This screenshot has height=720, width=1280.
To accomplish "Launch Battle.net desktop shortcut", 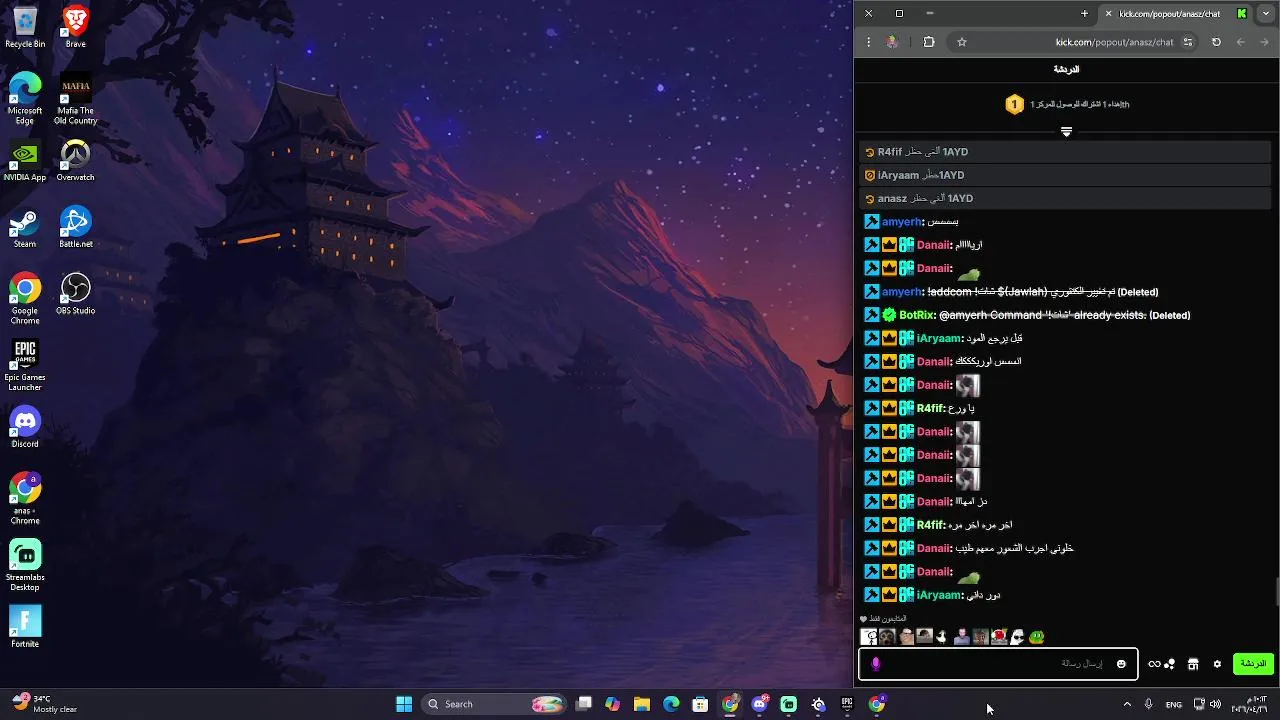I will [75, 228].
